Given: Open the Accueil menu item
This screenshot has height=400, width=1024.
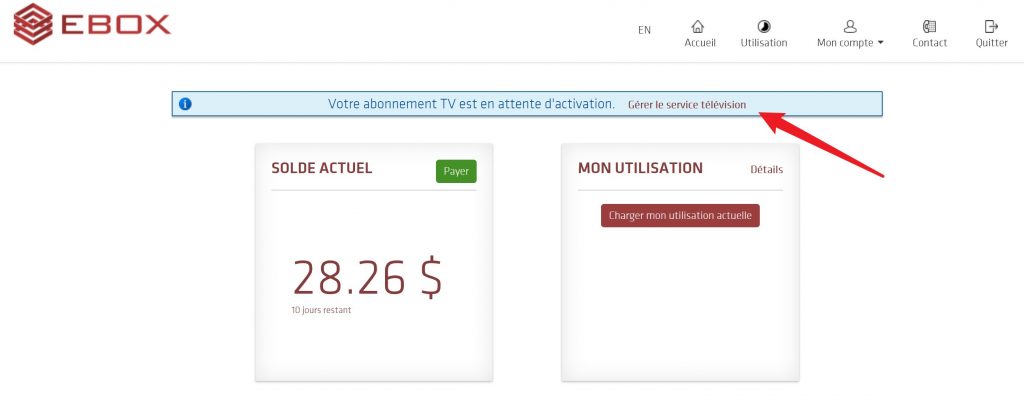Looking at the screenshot, I should click(700, 42).
